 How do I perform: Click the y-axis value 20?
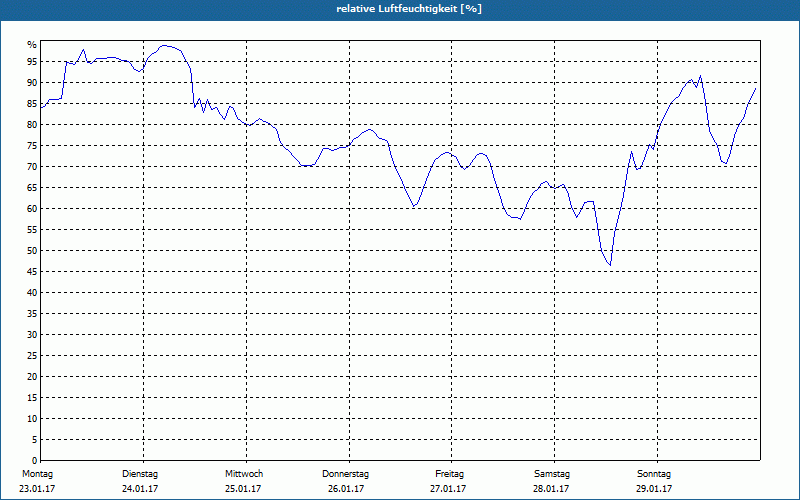pyautogui.click(x=32, y=377)
